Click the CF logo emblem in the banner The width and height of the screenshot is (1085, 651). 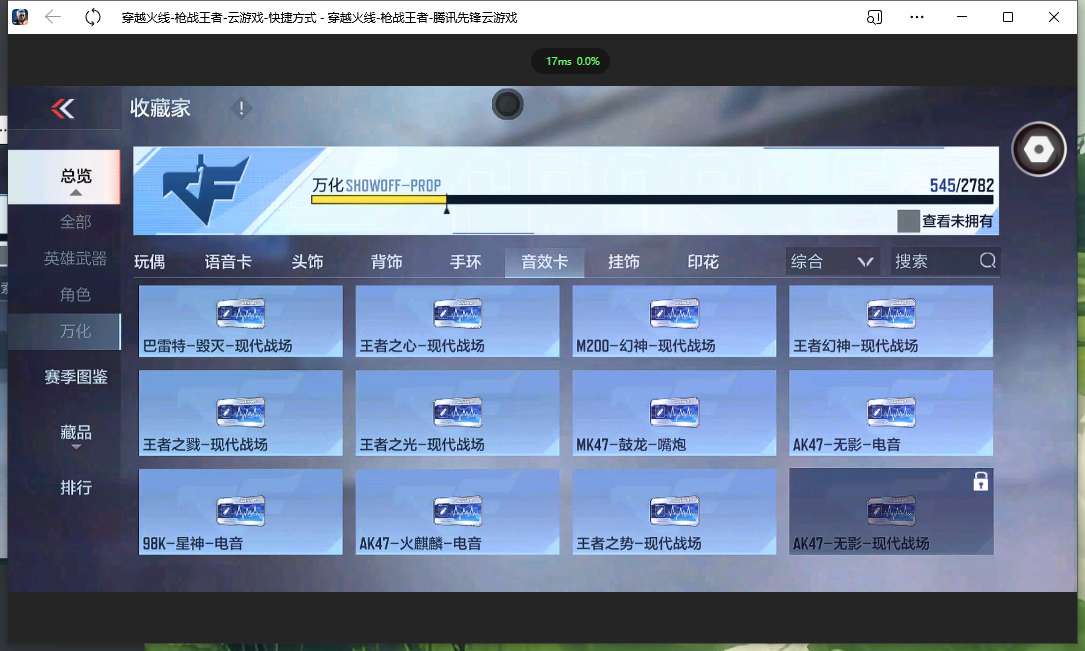206,190
